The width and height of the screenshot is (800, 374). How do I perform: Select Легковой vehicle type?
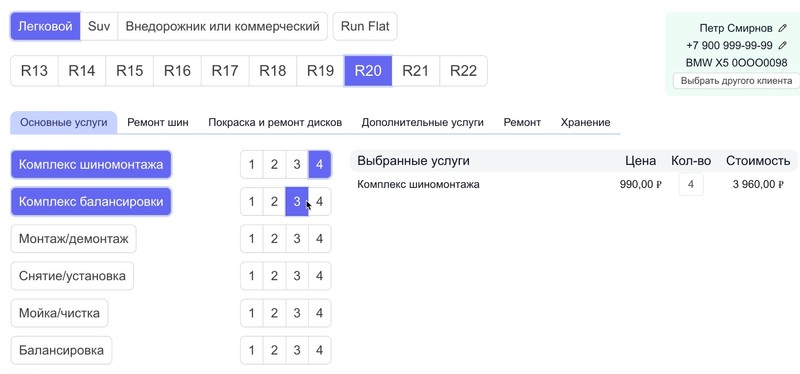[45, 27]
